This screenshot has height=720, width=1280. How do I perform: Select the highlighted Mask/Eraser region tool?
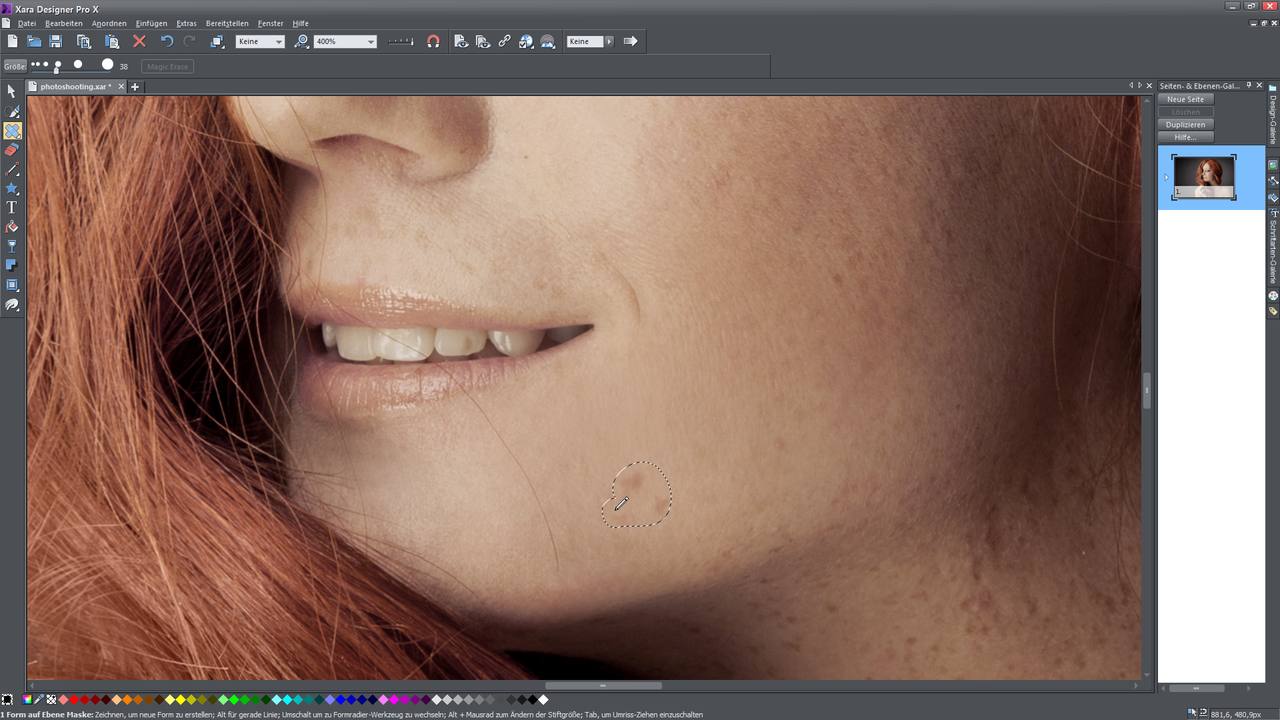point(12,130)
